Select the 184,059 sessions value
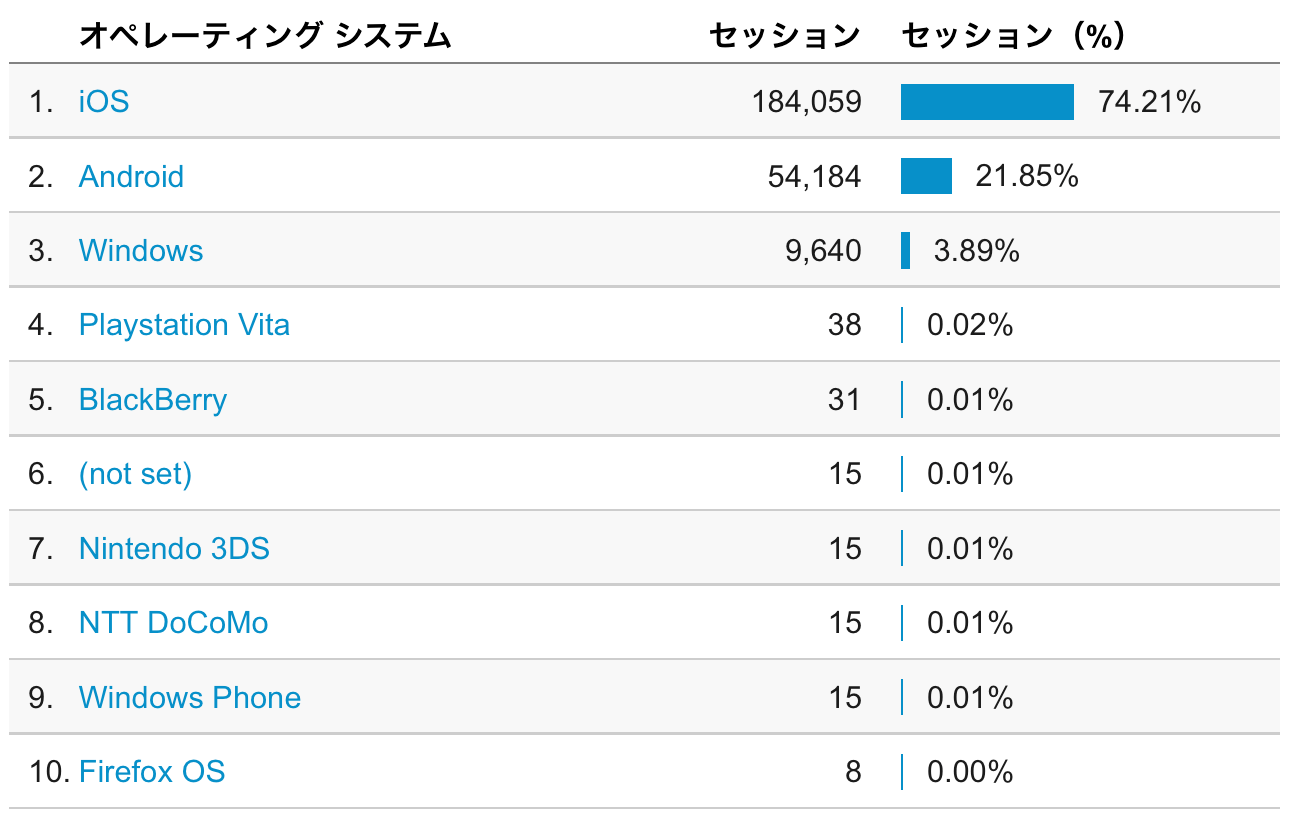The height and width of the screenshot is (826, 1296). click(x=806, y=102)
